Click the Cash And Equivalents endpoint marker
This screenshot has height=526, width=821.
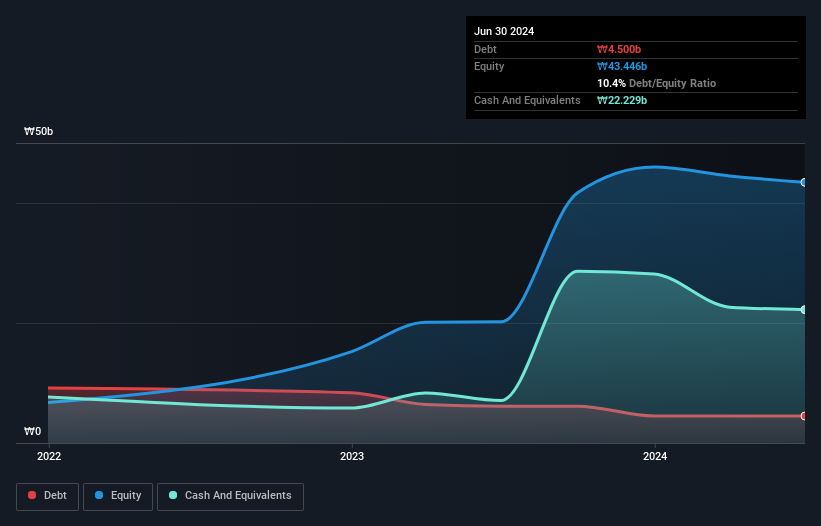[804, 310]
